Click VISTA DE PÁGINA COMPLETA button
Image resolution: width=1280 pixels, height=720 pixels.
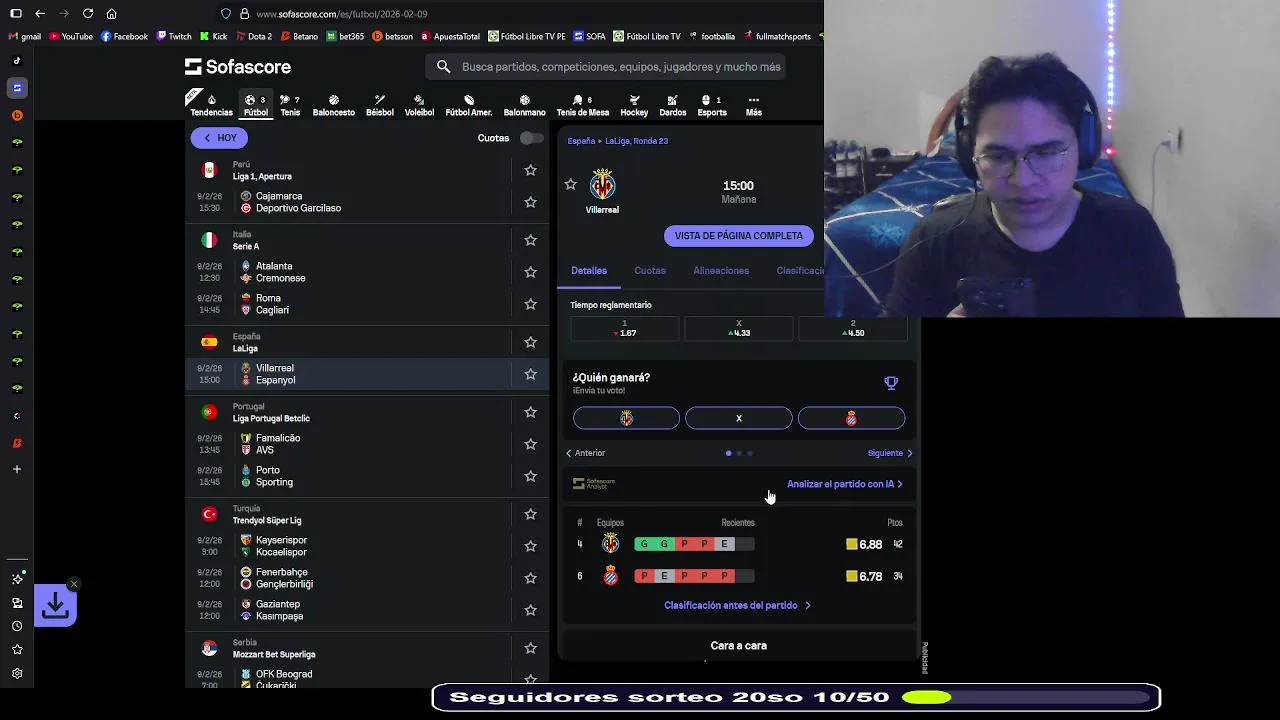click(739, 236)
